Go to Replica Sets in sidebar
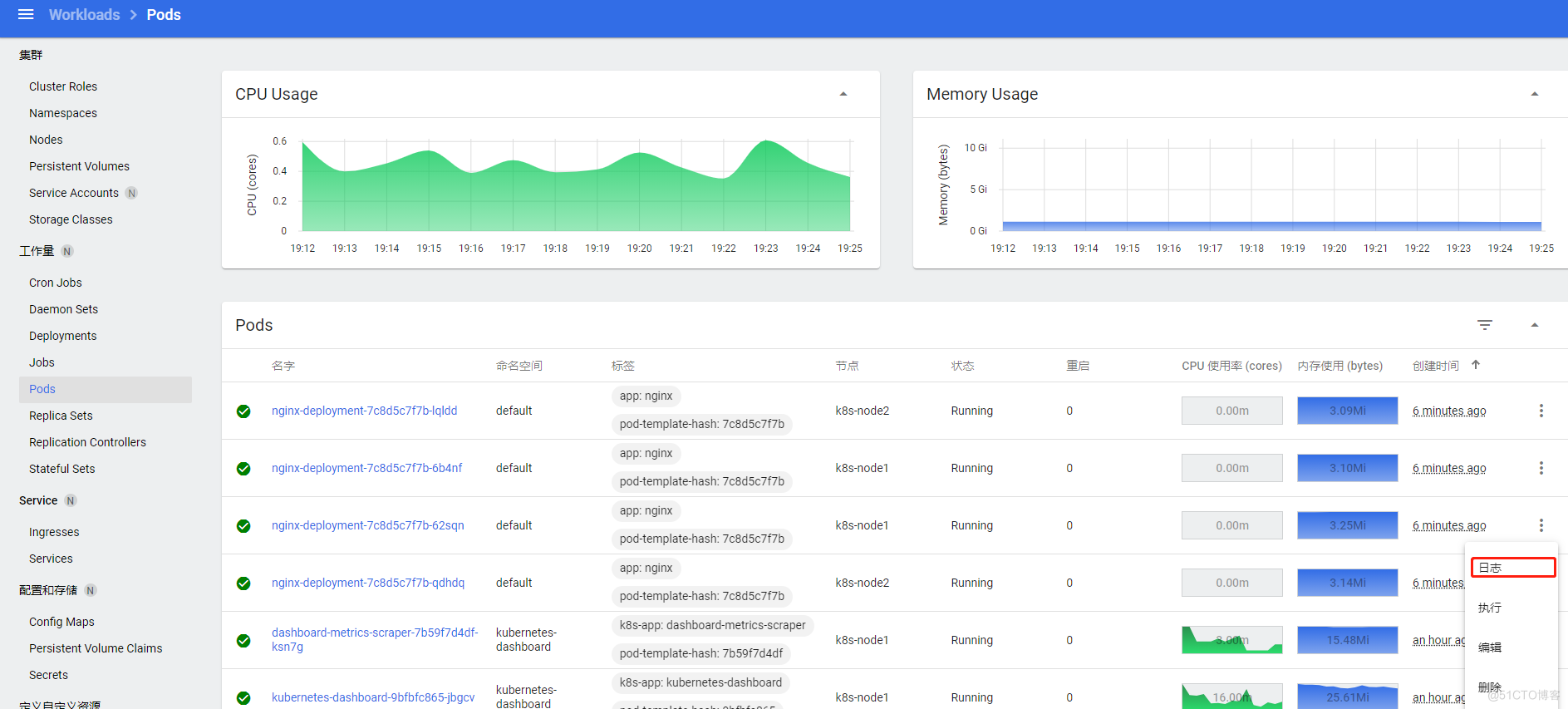 point(61,416)
